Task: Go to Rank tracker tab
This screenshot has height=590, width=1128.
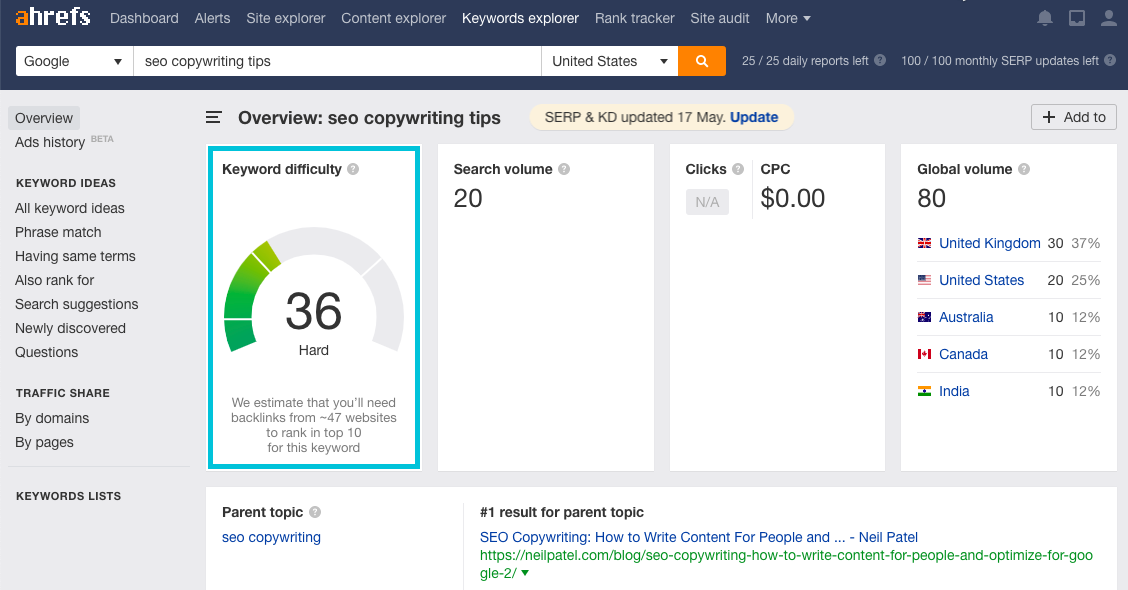Action: 634,18
